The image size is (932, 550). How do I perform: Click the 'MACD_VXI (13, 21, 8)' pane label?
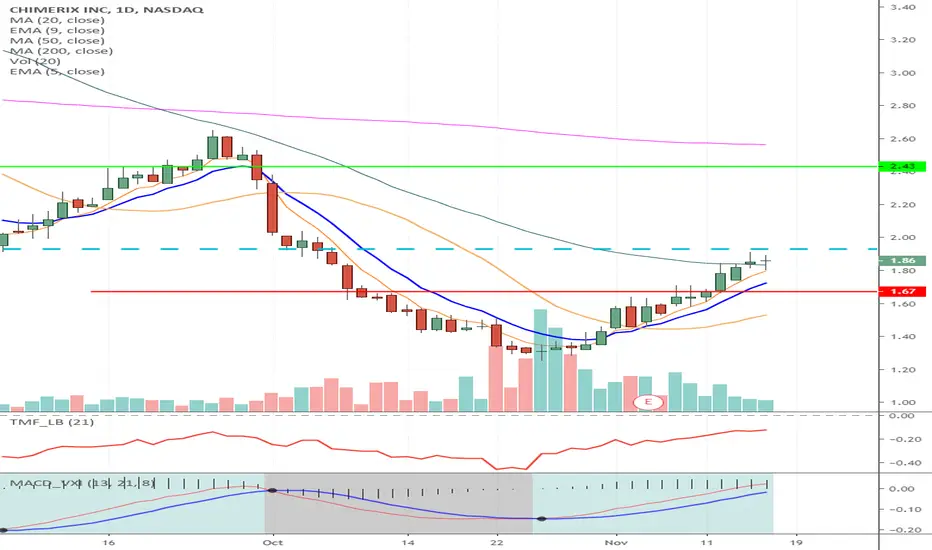(83, 483)
